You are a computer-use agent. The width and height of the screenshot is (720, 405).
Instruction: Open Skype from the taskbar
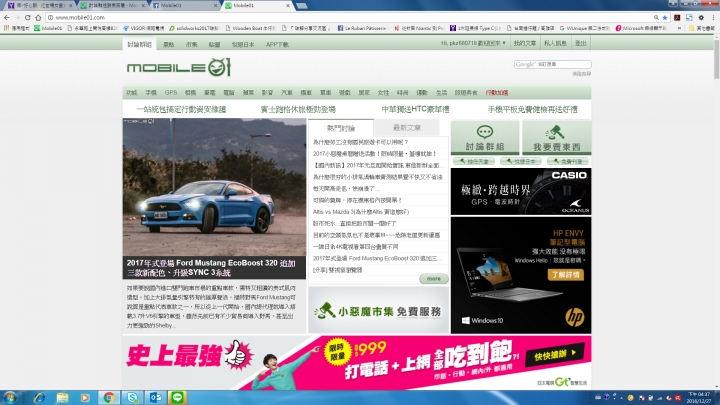click(132, 397)
